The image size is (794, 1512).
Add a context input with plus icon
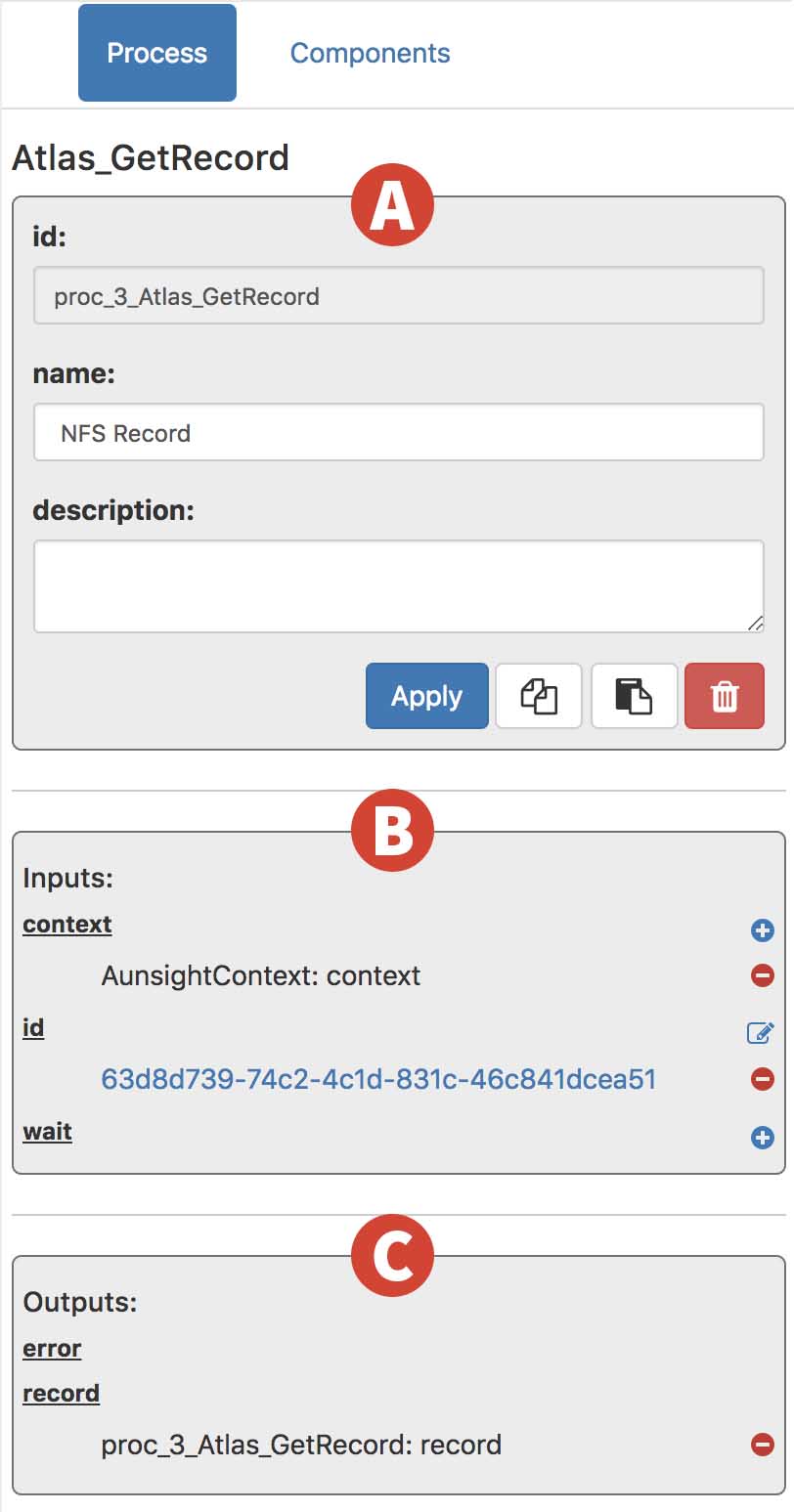click(x=763, y=930)
